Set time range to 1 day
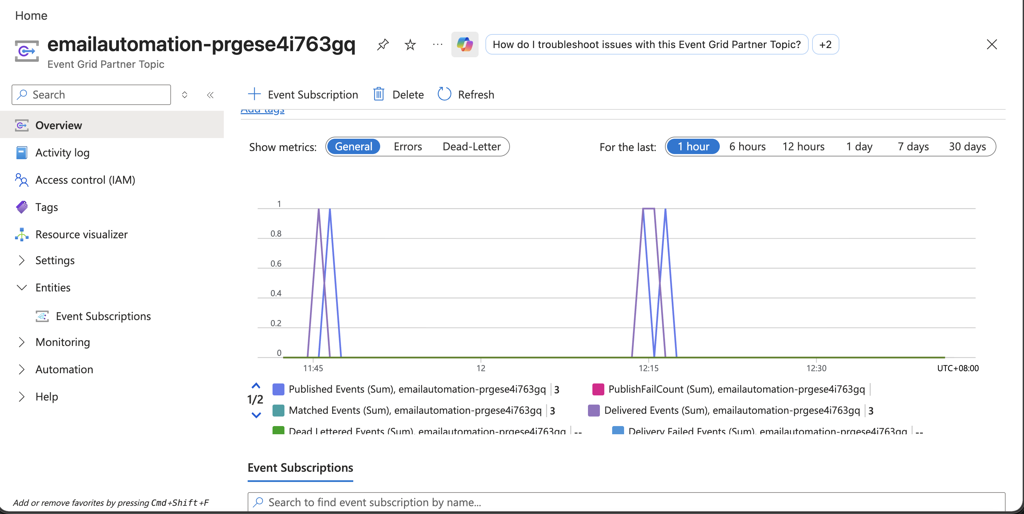1024x514 pixels. [x=859, y=147]
